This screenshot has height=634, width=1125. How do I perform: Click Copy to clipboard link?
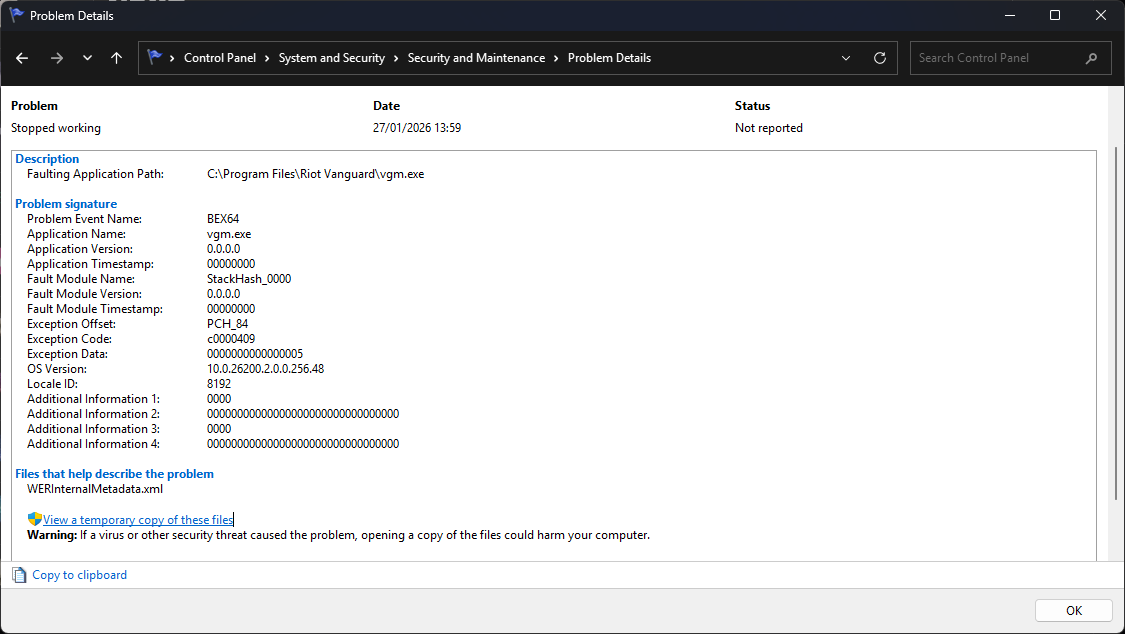tap(80, 574)
